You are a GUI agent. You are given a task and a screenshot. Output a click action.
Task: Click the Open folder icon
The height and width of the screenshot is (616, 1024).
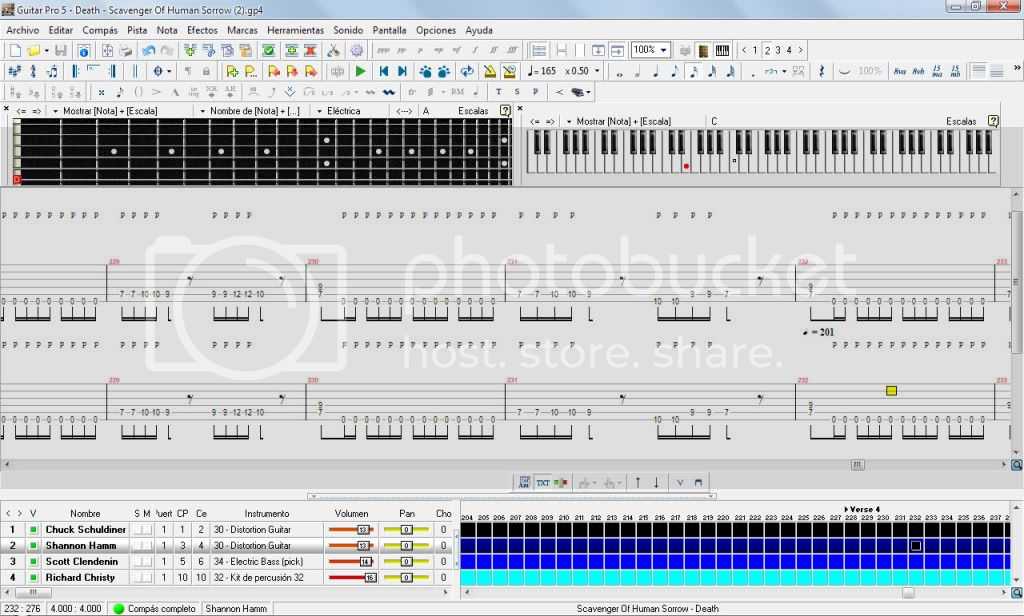33,50
